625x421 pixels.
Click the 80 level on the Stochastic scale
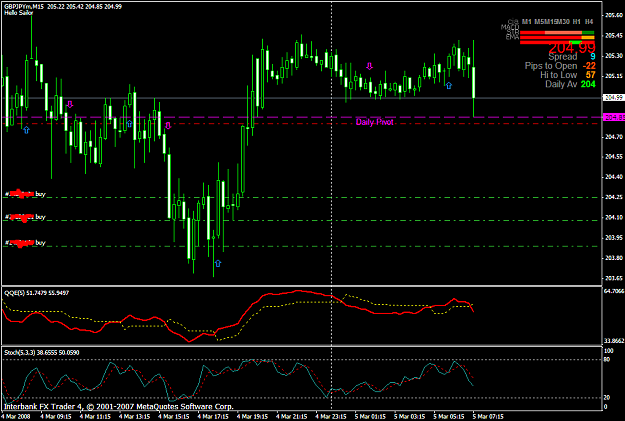coord(607,360)
